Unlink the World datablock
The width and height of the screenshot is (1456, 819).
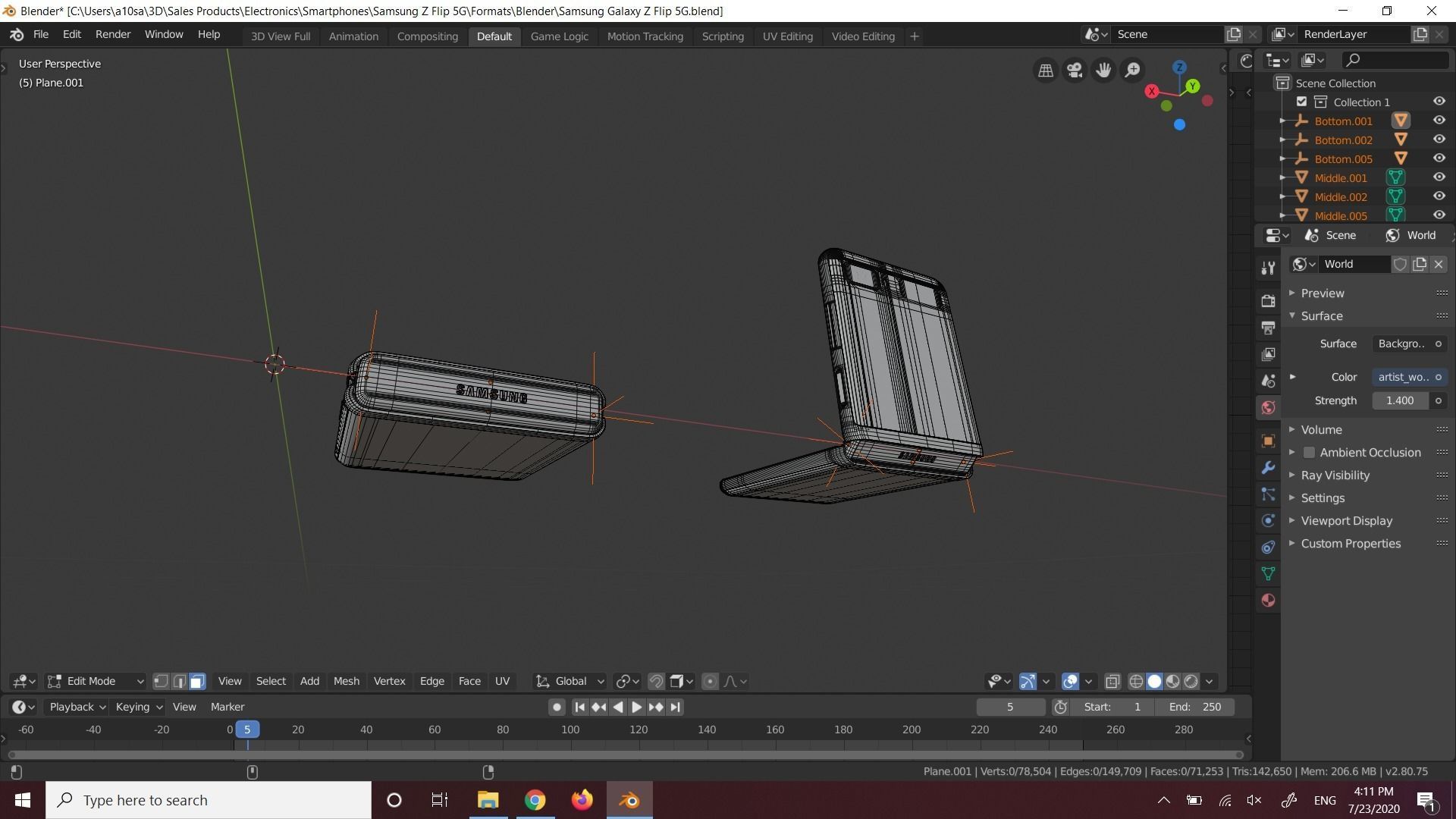(1438, 264)
